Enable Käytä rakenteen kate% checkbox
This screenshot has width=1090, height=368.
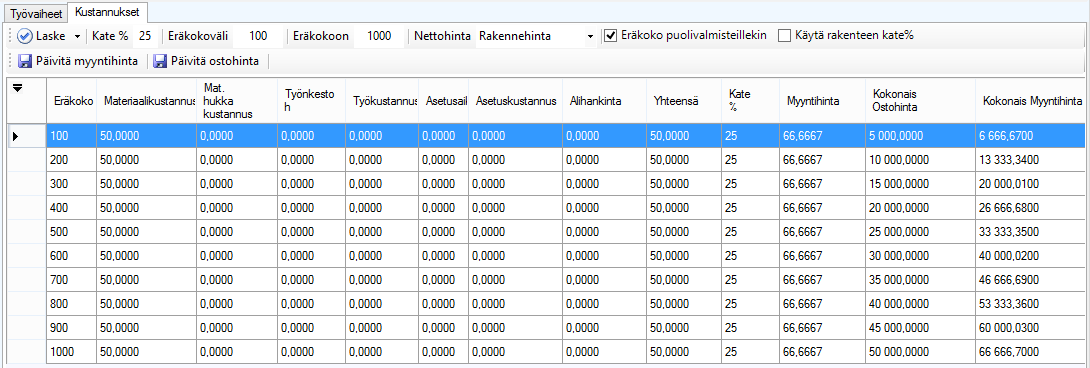(784, 35)
